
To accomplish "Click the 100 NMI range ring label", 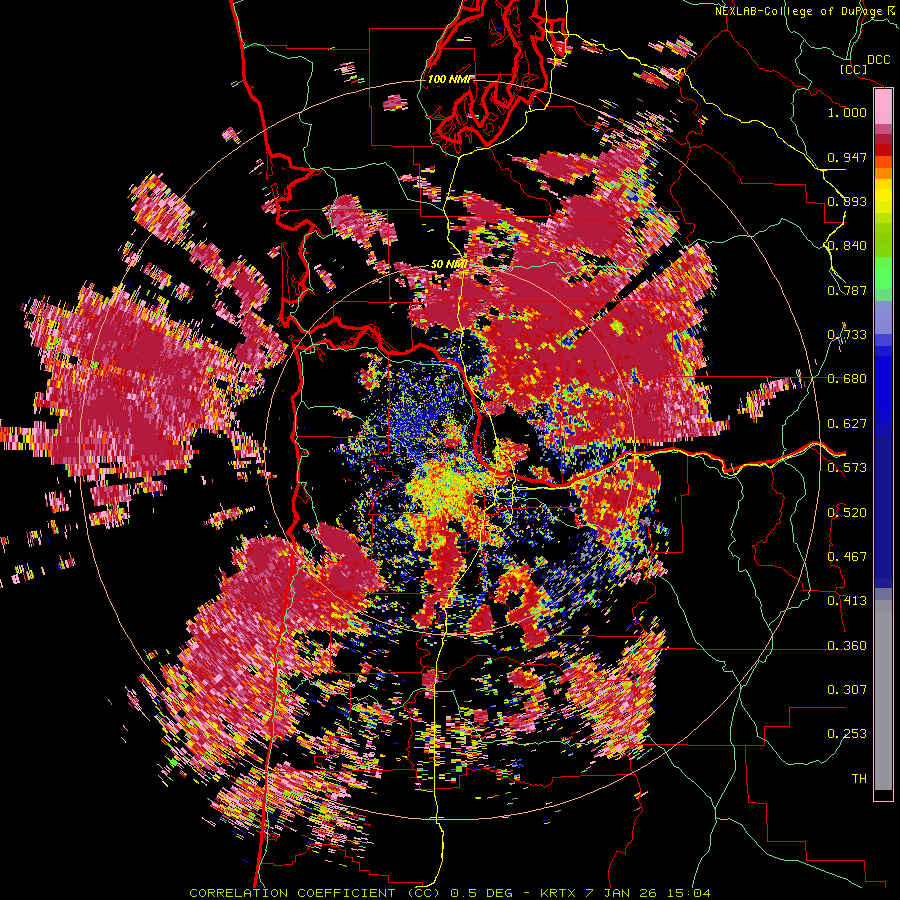I will pyautogui.click(x=450, y=79).
